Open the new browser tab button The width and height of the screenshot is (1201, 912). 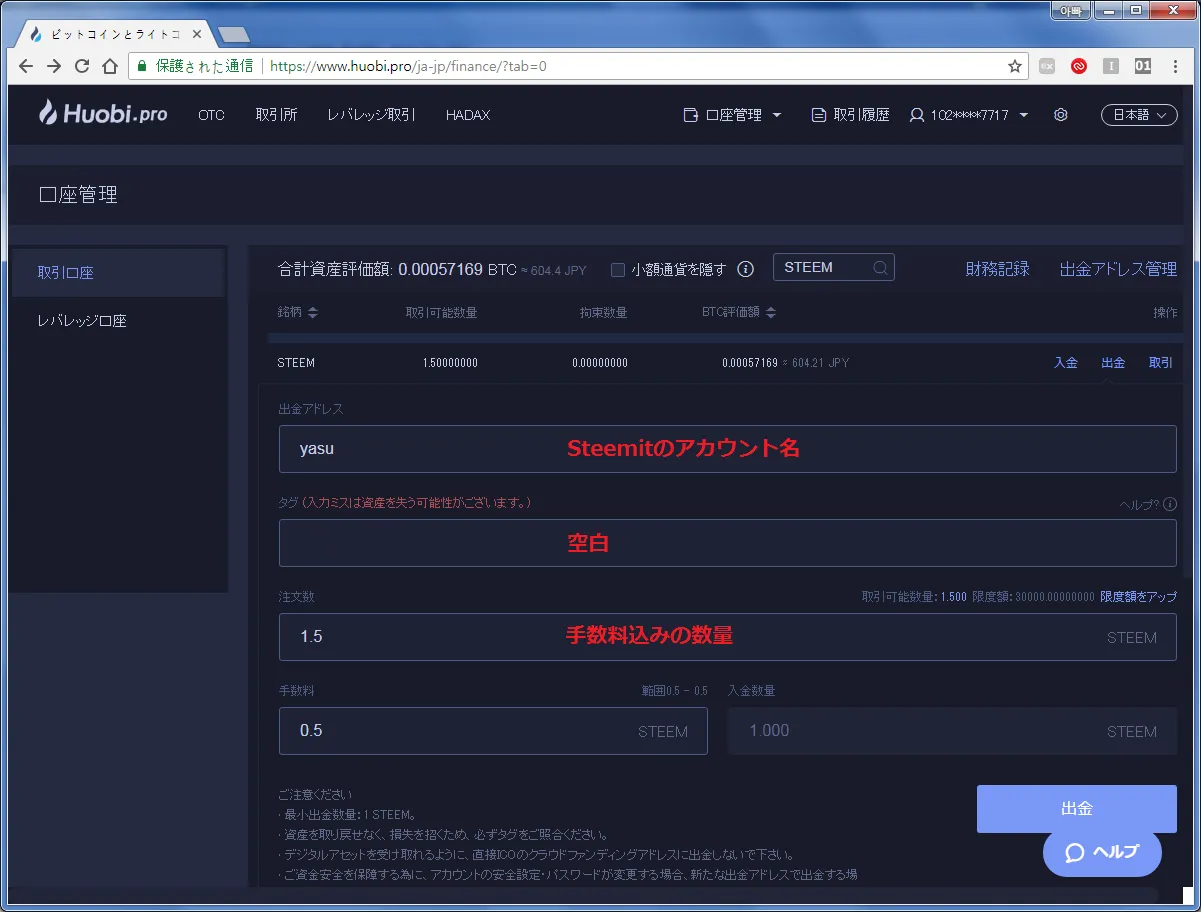(233, 35)
